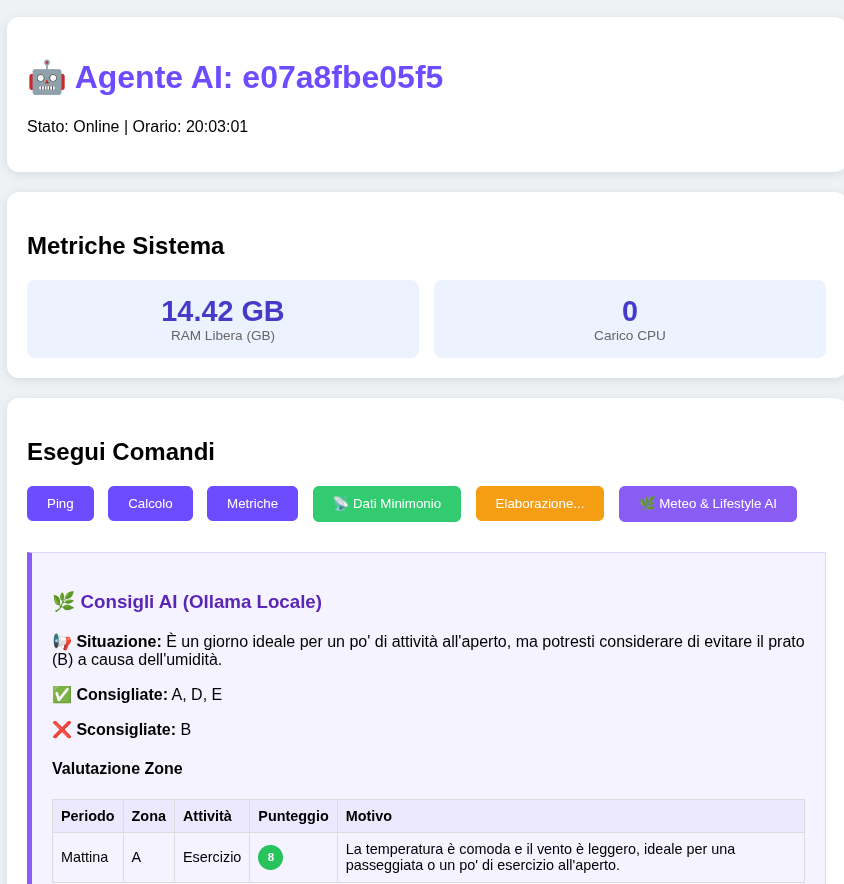Viewport: 844px width, 884px height.
Task: Fetch data with Dati Minimonio button
Action: 387,503
